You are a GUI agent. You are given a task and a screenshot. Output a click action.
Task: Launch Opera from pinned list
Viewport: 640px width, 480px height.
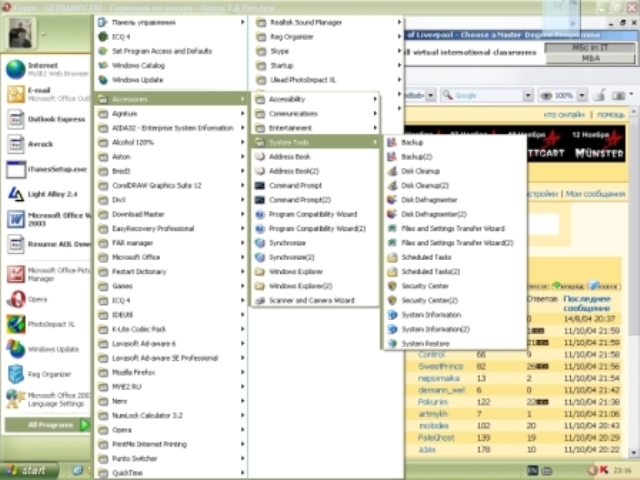pyautogui.click(x=47, y=300)
